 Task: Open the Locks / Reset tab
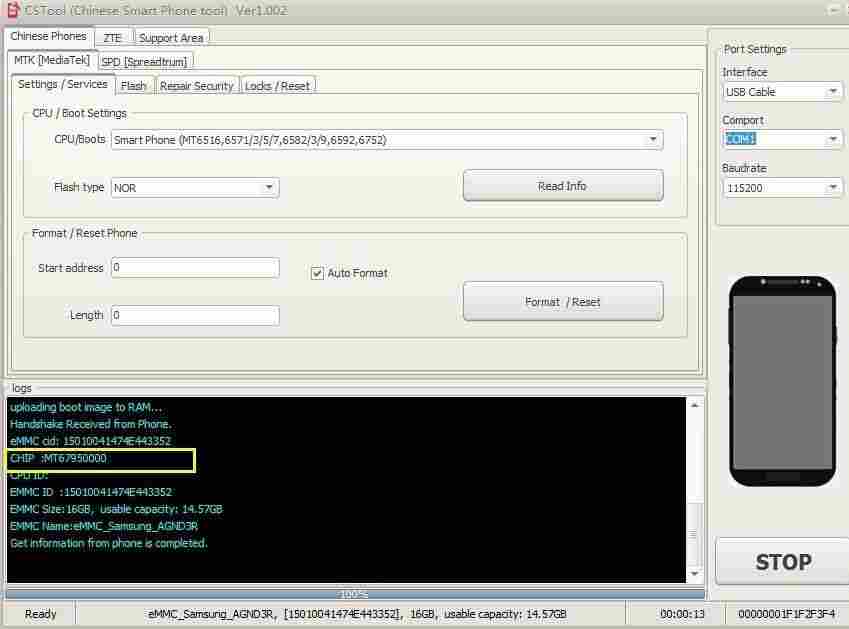(x=277, y=86)
